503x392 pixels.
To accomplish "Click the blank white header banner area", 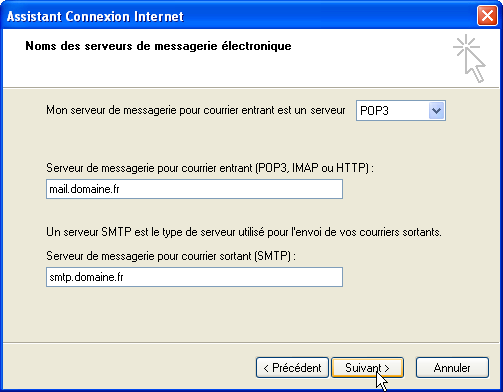I will (x=233, y=70).
